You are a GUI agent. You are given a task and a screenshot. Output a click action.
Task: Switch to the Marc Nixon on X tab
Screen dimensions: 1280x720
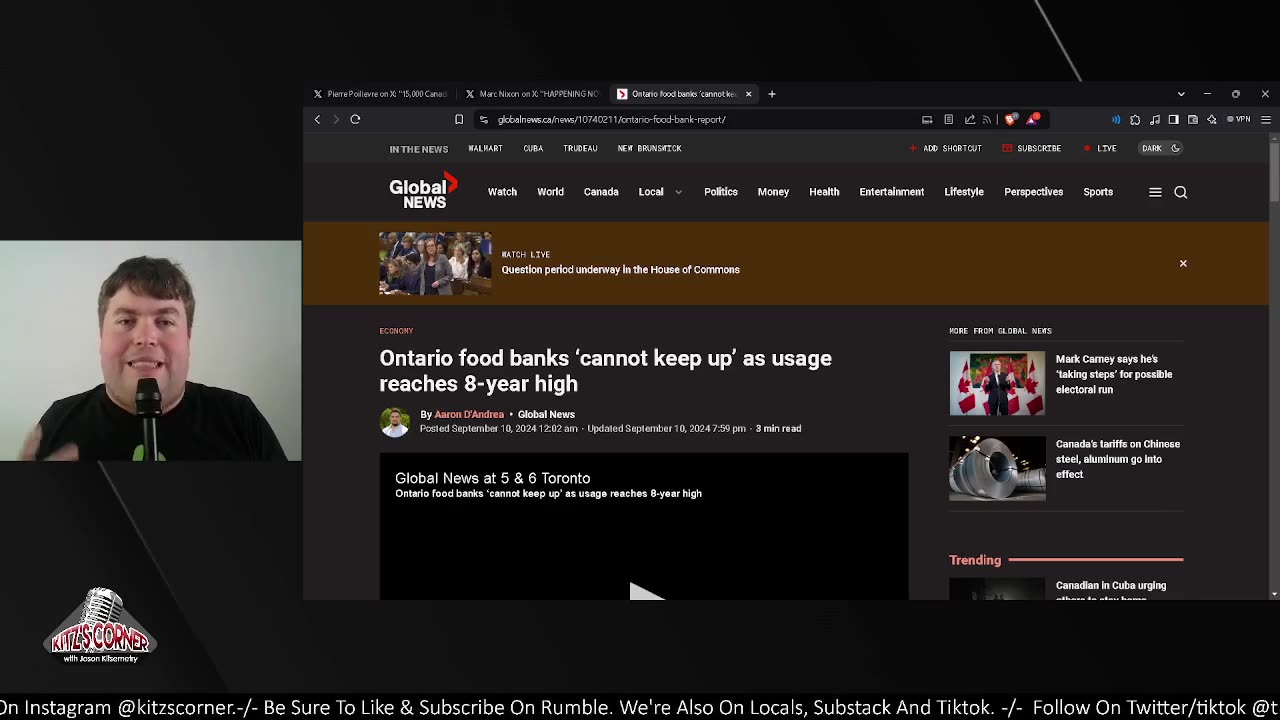[532, 94]
